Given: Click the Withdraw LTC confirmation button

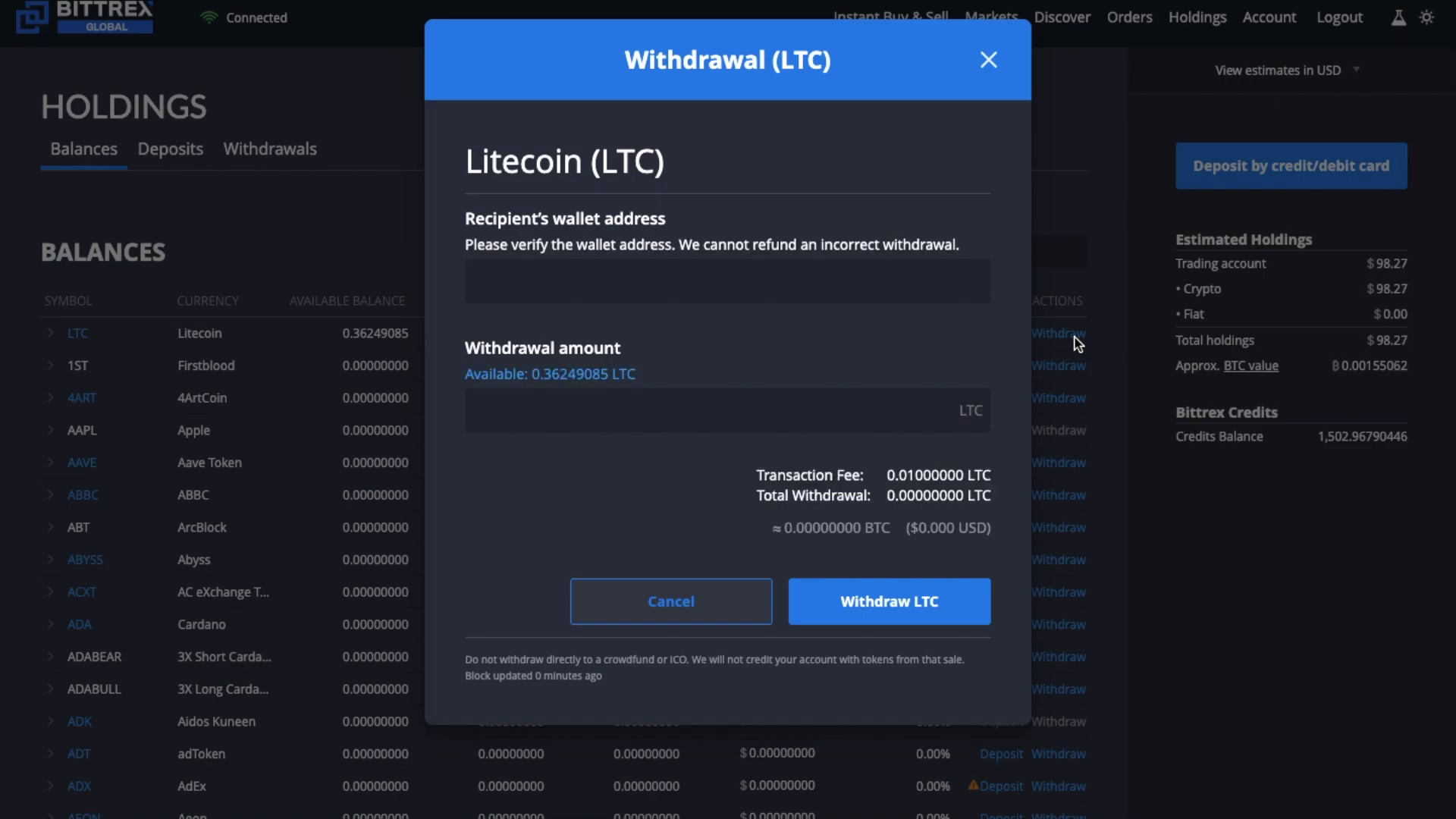Looking at the screenshot, I should pos(889,601).
